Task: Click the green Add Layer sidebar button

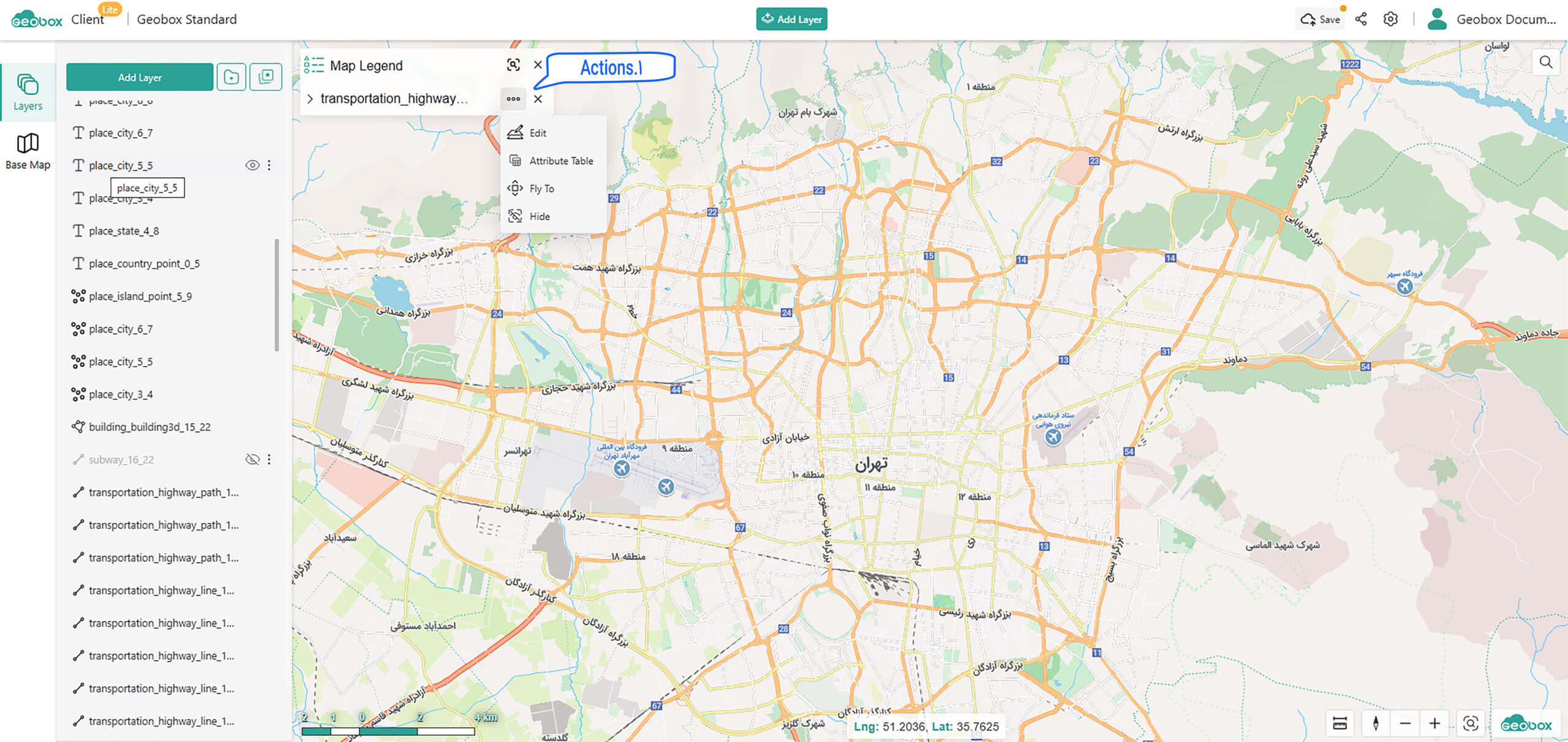Action: tap(140, 77)
